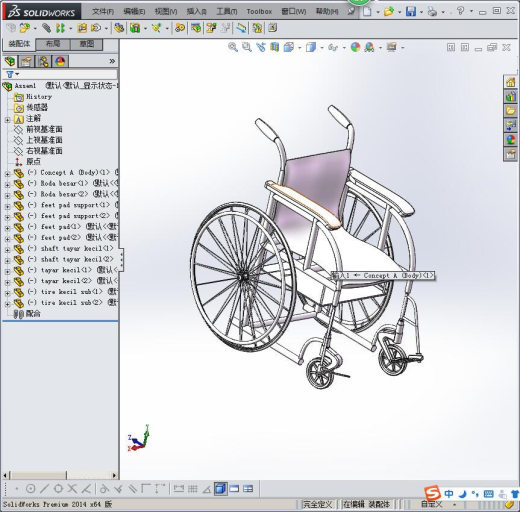Switch to the ConfigurationManager panel tab
The image size is (520, 512).
tap(43, 61)
